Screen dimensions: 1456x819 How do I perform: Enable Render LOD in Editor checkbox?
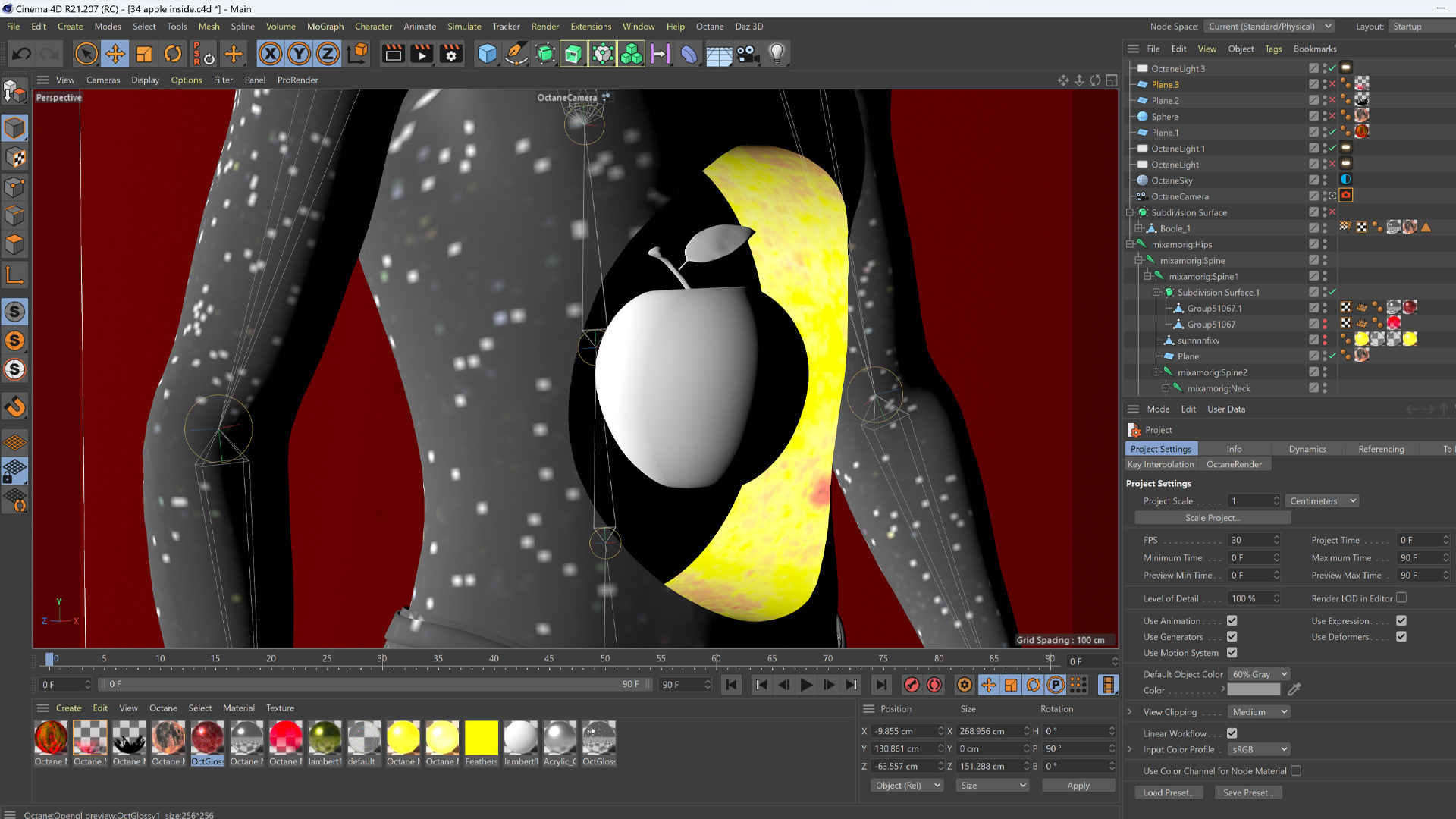point(1401,598)
